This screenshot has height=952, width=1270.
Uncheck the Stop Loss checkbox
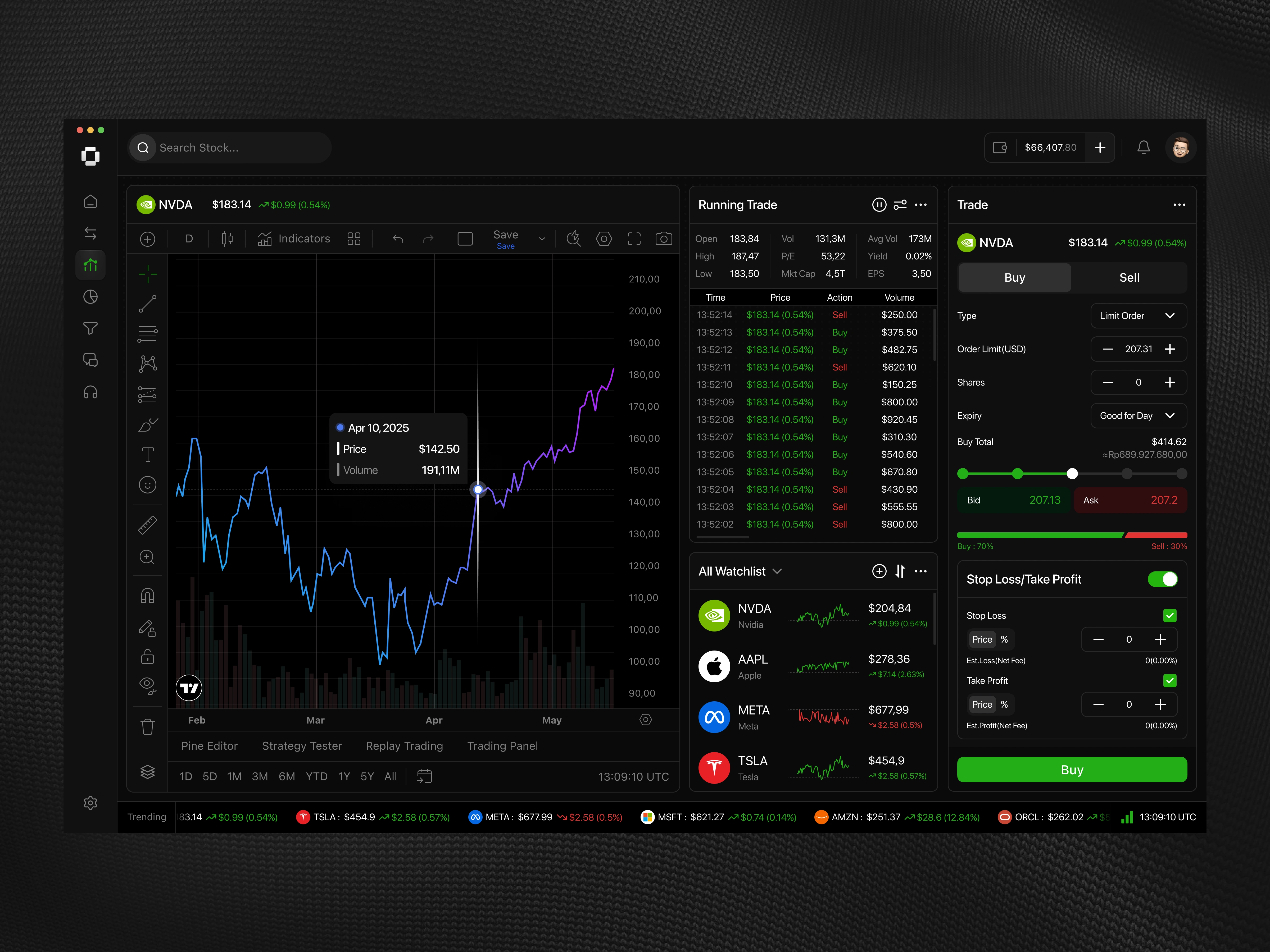pos(1169,616)
